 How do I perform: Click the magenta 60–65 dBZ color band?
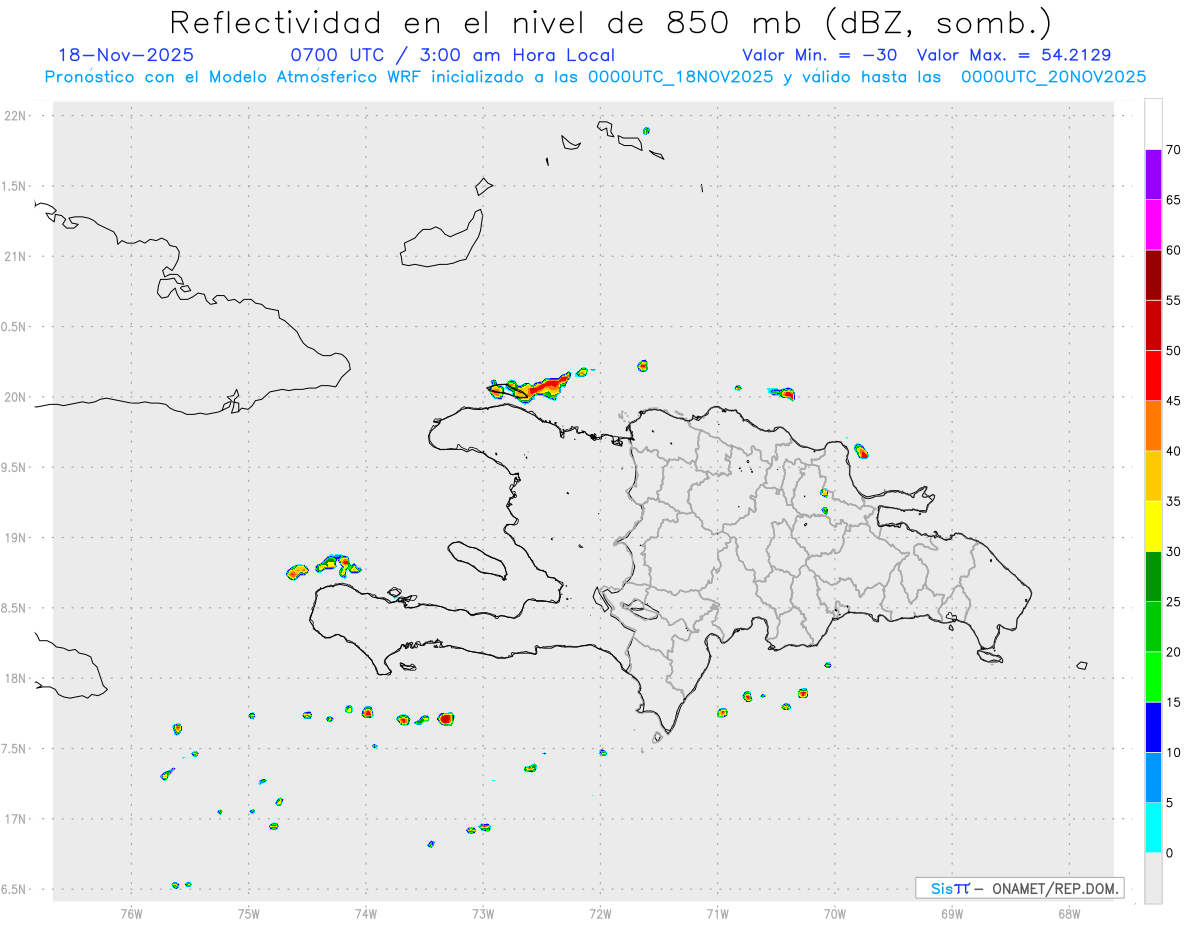click(x=1153, y=225)
